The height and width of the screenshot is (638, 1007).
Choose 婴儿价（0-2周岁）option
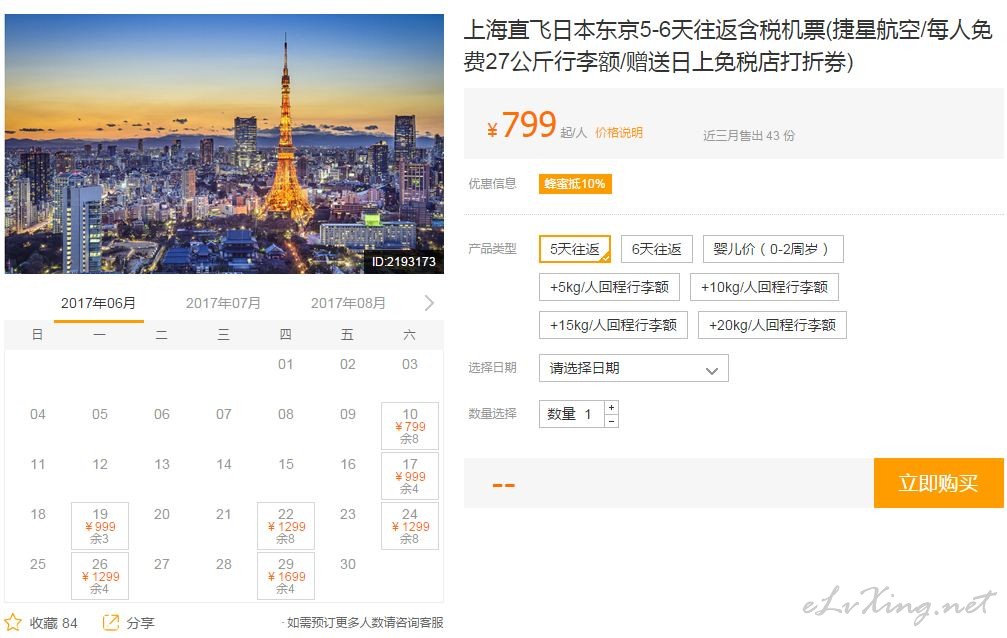773,249
